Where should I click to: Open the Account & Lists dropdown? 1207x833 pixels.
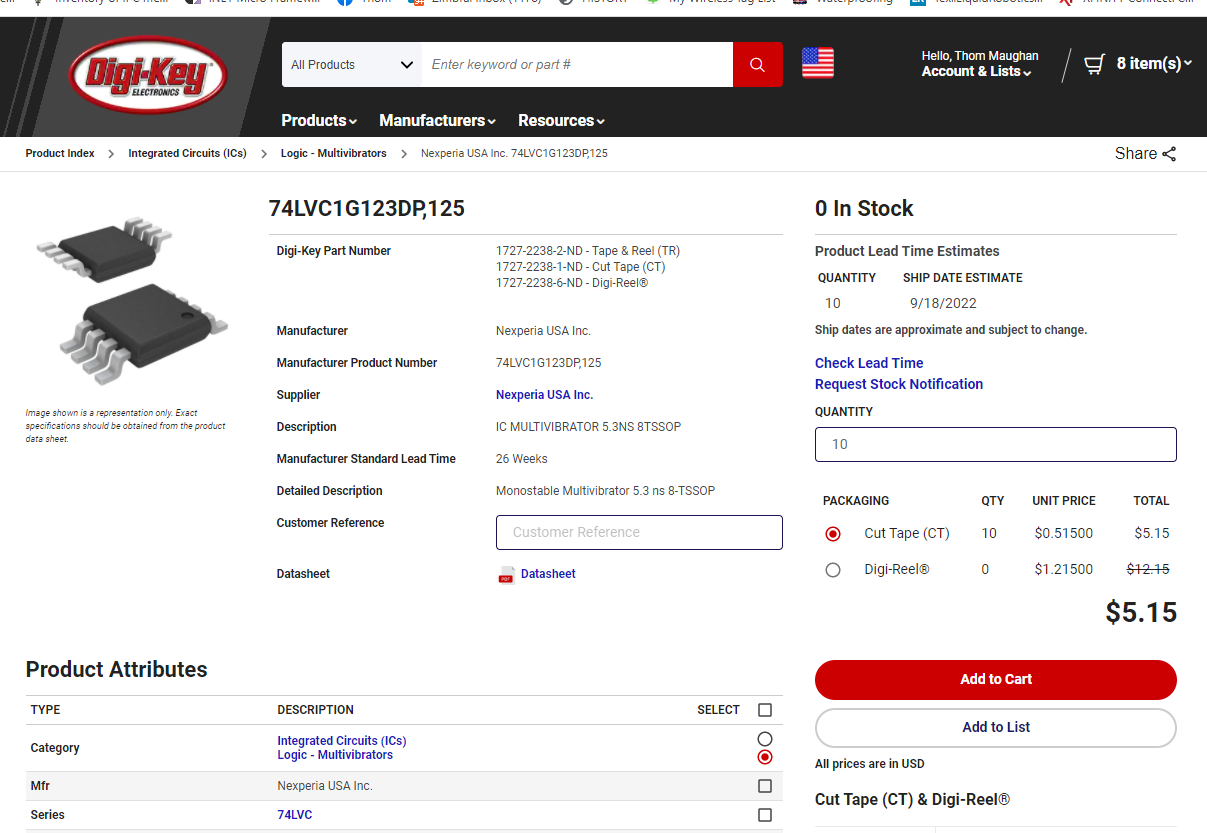[x=976, y=72]
